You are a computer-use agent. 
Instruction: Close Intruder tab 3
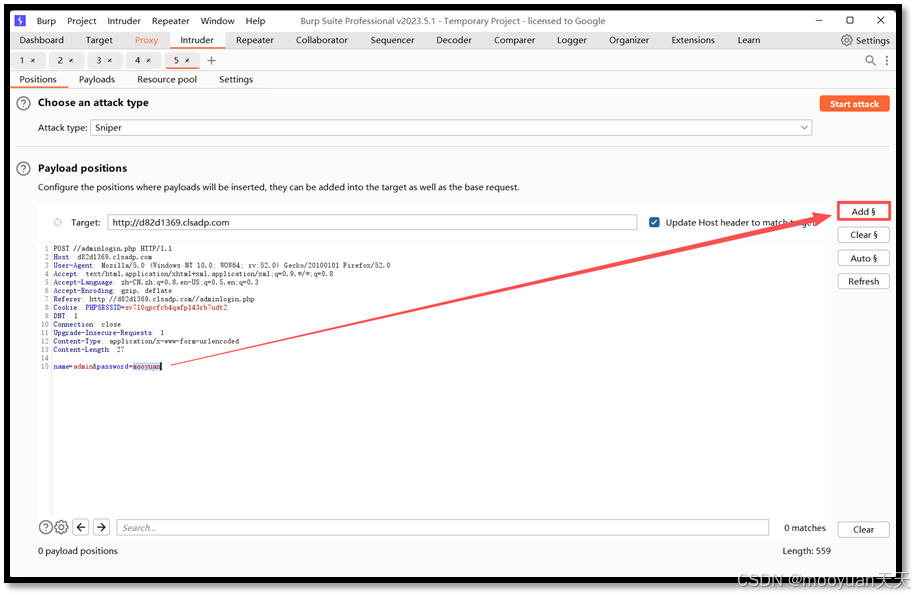click(110, 60)
